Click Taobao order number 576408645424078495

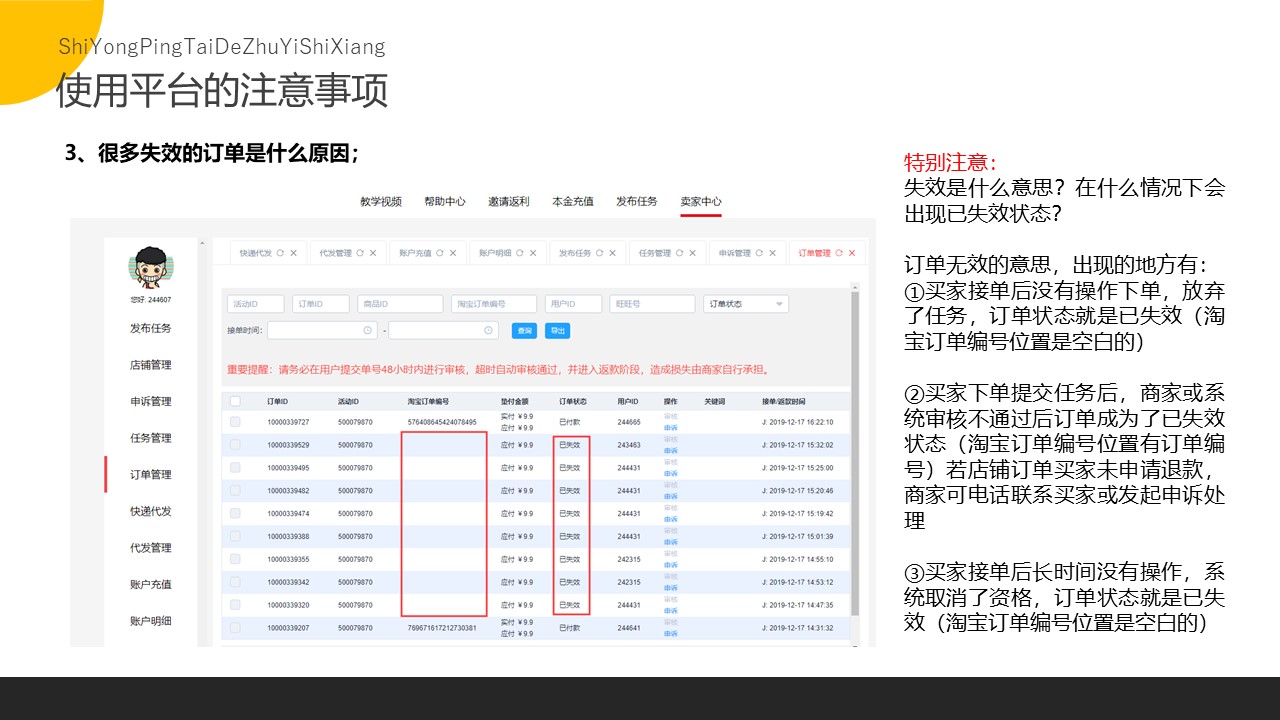(x=442, y=422)
